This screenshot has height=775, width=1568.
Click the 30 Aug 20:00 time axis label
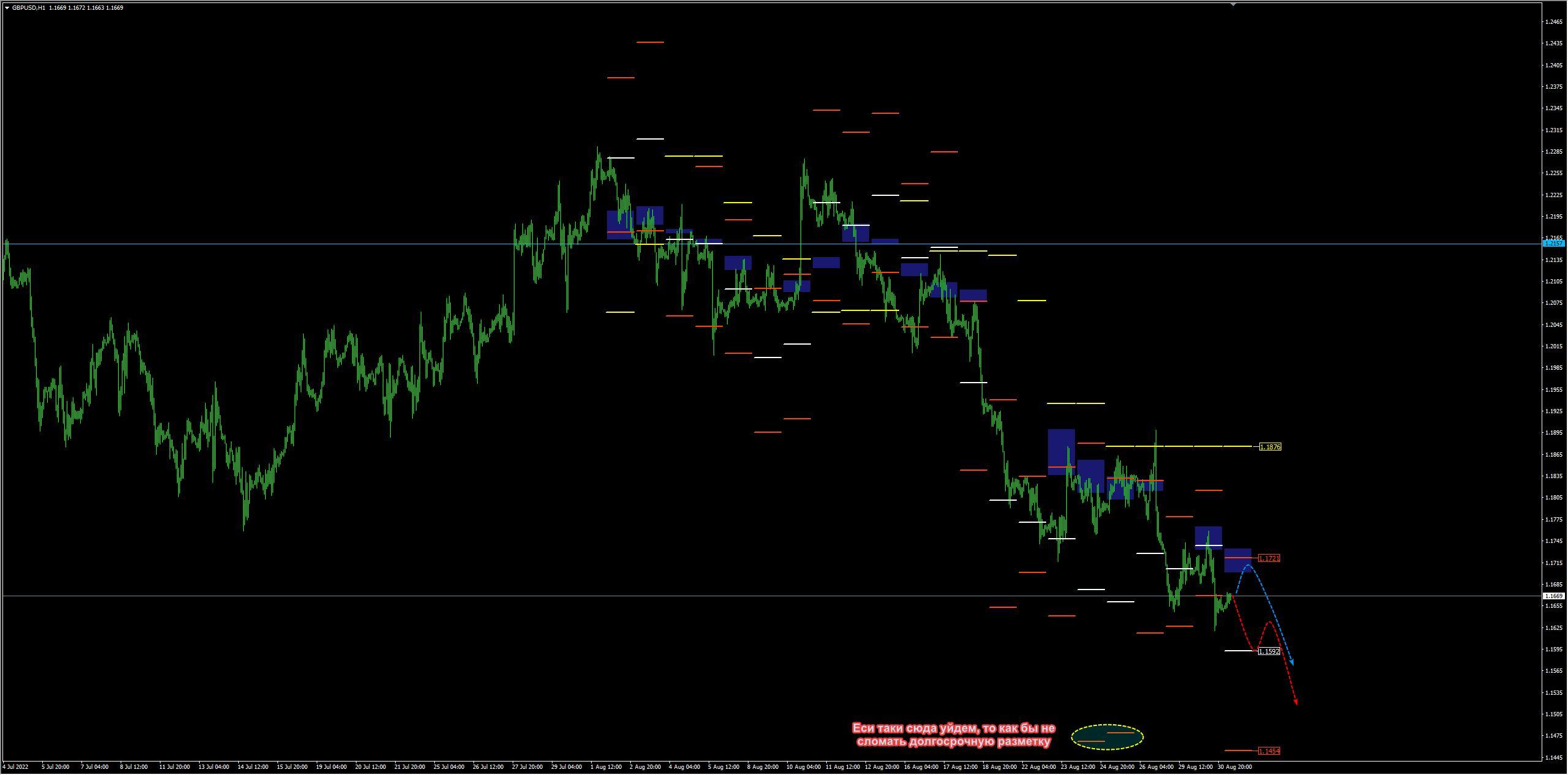(1235, 767)
